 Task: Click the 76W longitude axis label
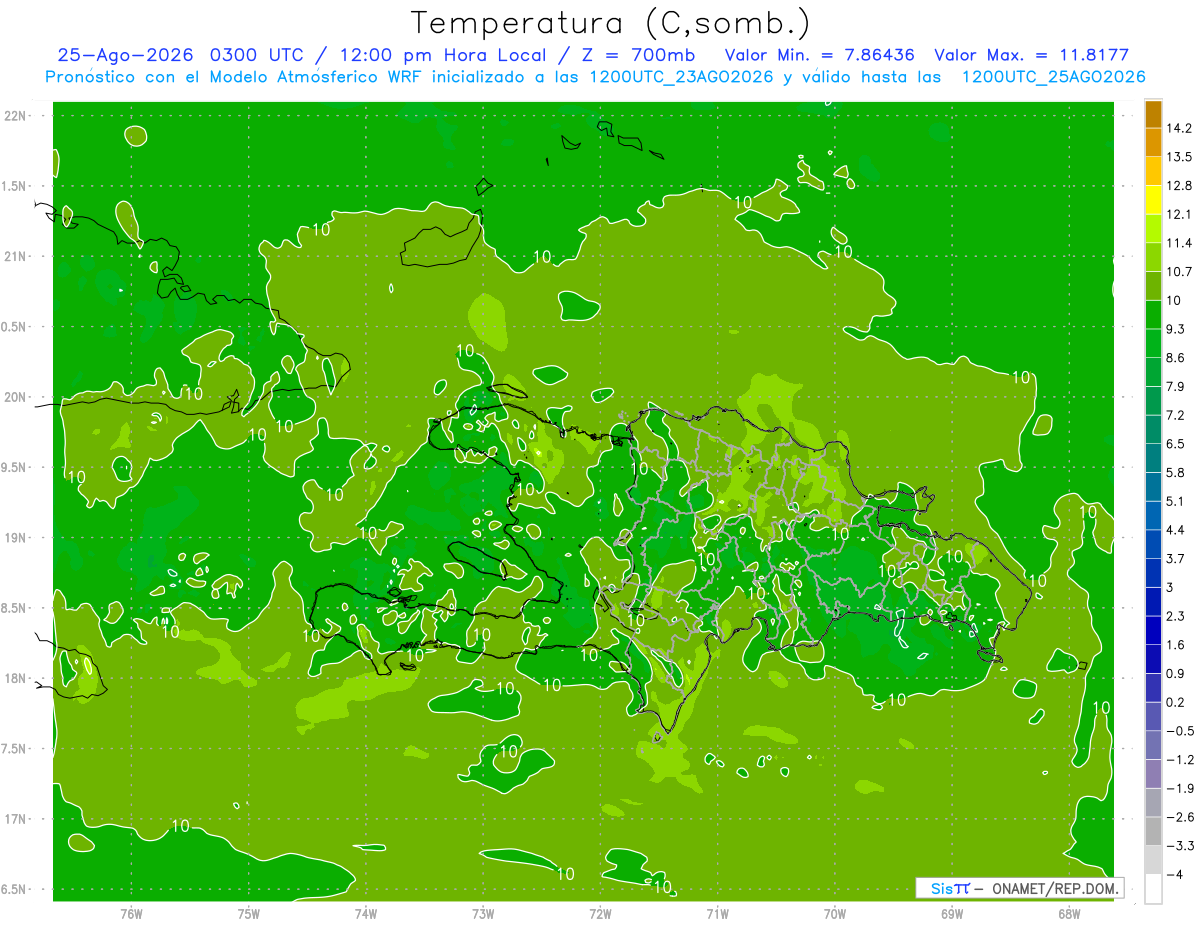pyautogui.click(x=131, y=914)
